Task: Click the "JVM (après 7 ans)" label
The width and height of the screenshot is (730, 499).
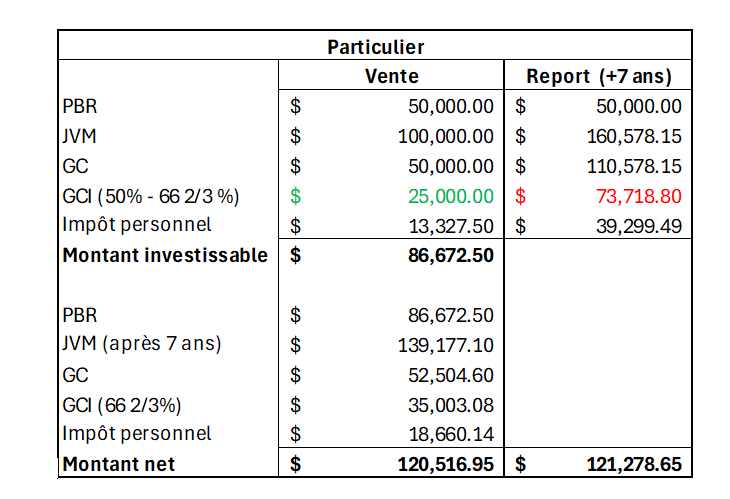Action: tap(142, 344)
